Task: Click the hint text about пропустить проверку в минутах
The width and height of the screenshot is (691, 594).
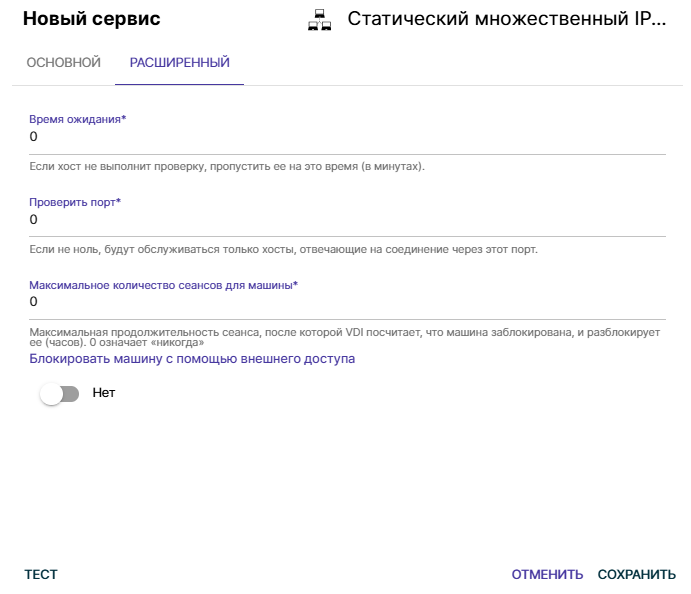Action: click(x=227, y=167)
